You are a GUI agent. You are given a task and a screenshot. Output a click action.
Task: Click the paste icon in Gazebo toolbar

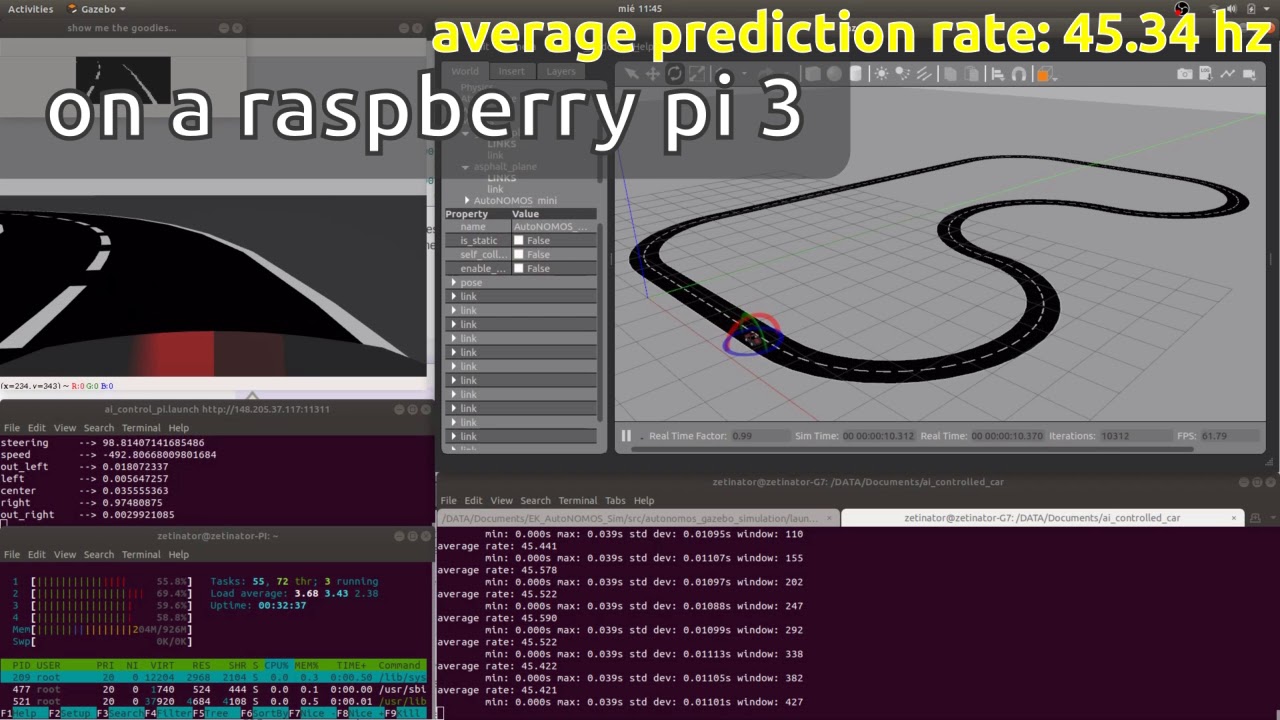coord(971,73)
